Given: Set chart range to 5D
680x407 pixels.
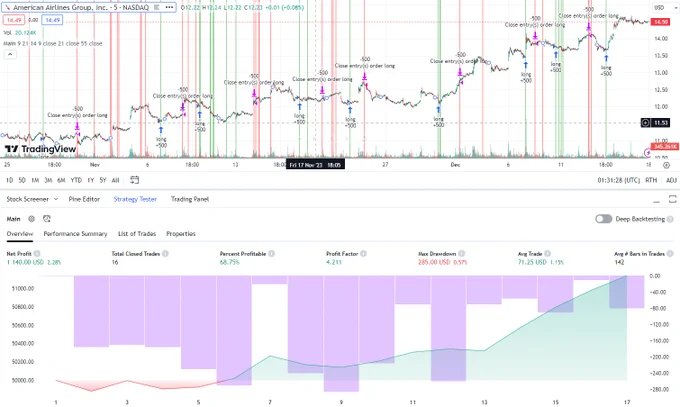Looking at the screenshot, I should pyautogui.click(x=22, y=180).
